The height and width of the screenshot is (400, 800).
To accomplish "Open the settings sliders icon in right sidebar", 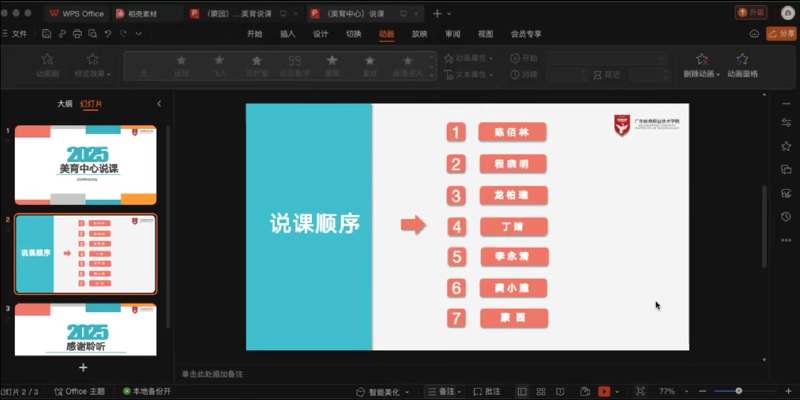I will point(785,122).
